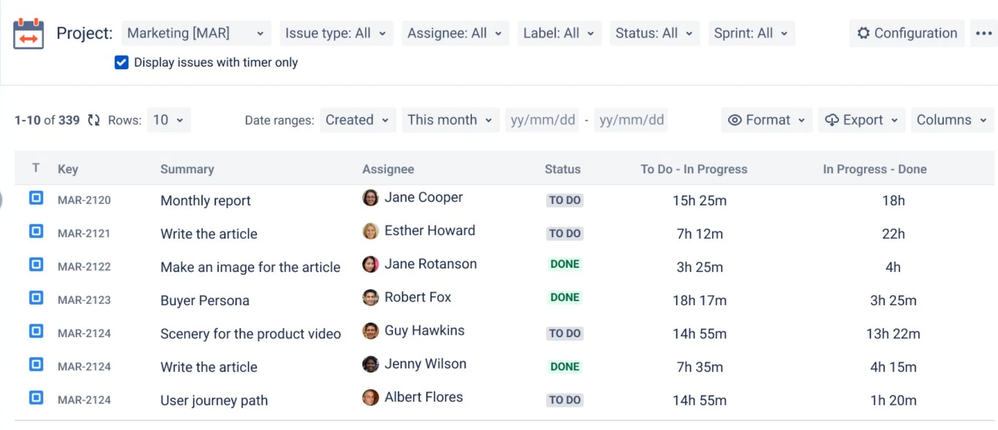Screen dimensions: 998x430
Task: Expand the This month date range dropdown
Action: point(449,120)
